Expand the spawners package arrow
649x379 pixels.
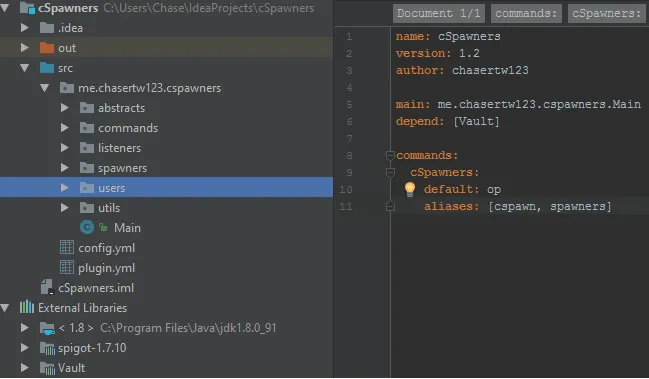pos(64,168)
